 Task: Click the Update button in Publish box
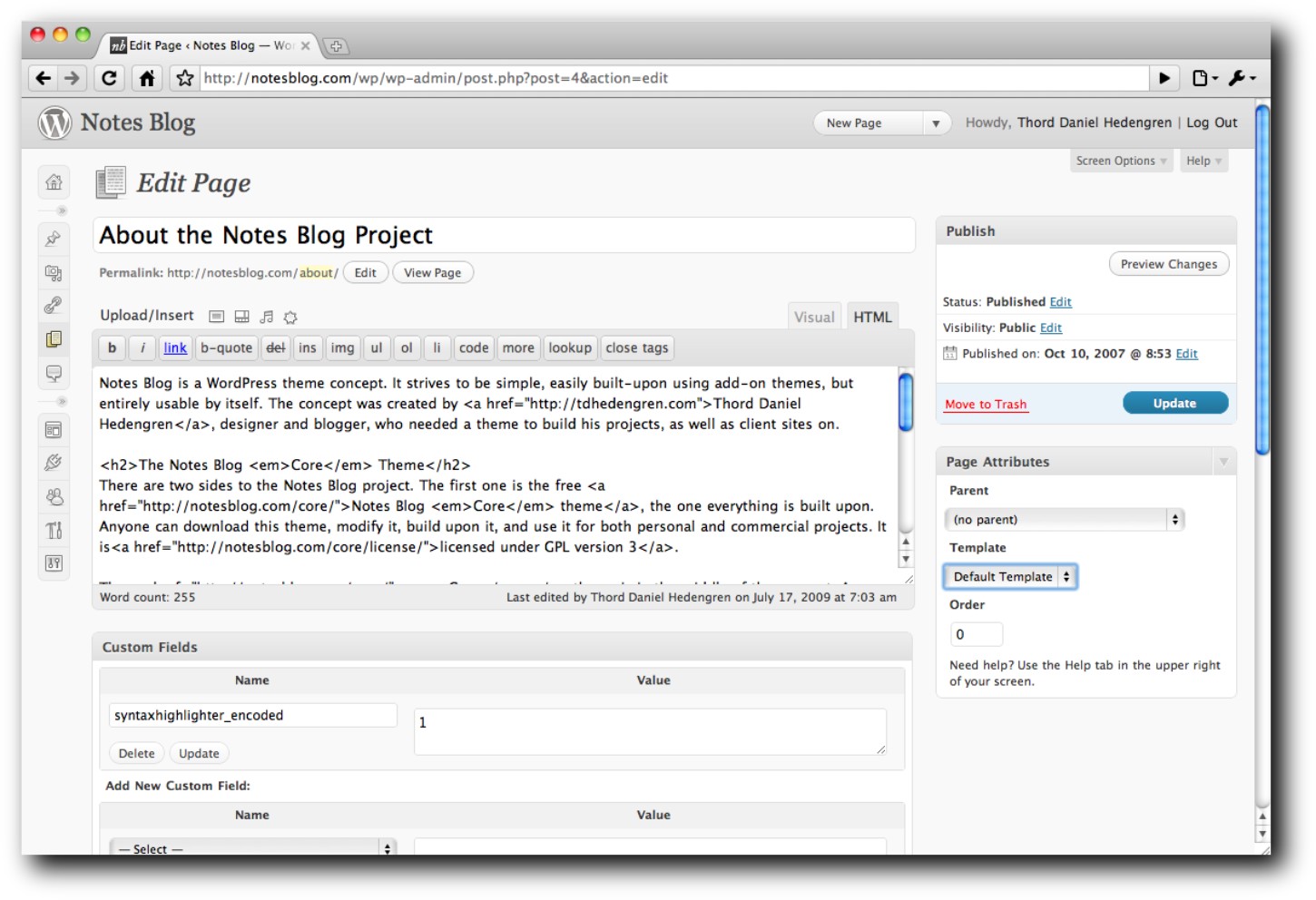click(1175, 403)
